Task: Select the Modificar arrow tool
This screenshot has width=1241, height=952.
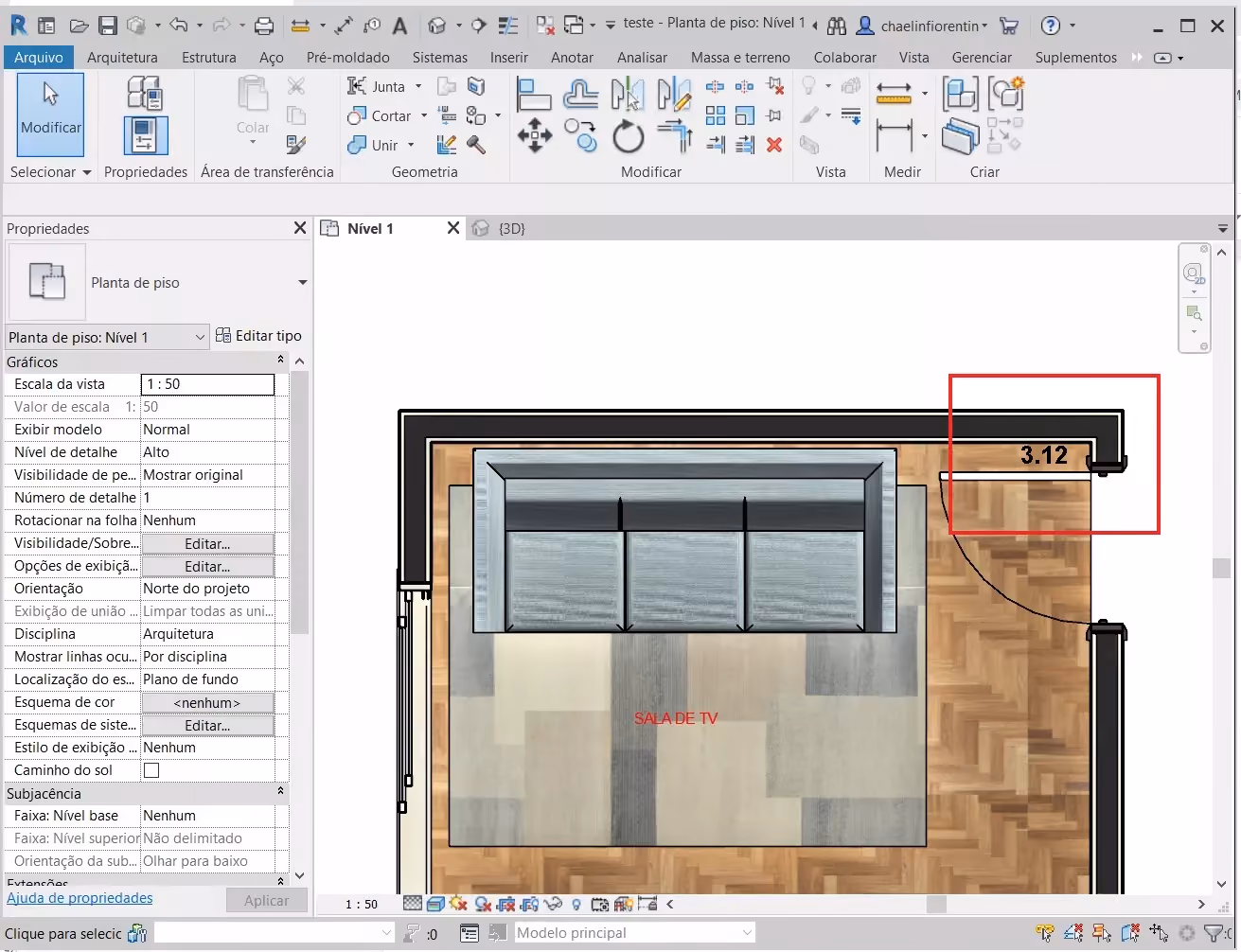Action: pyautogui.click(x=50, y=114)
